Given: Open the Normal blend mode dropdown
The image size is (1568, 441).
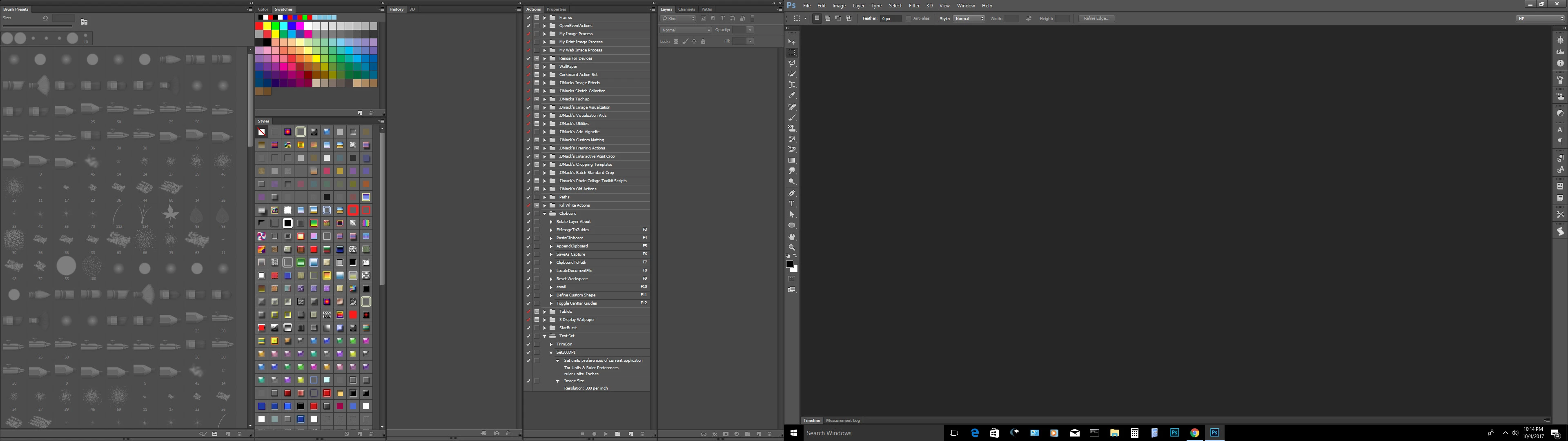Looking at the screenshot, I should click(686, 30).
